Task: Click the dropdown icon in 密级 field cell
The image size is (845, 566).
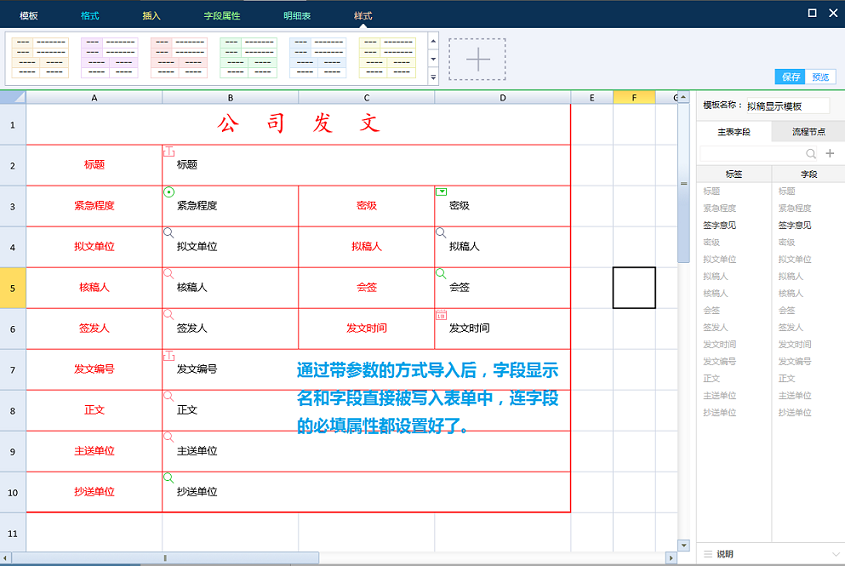Action: point(441,191)
